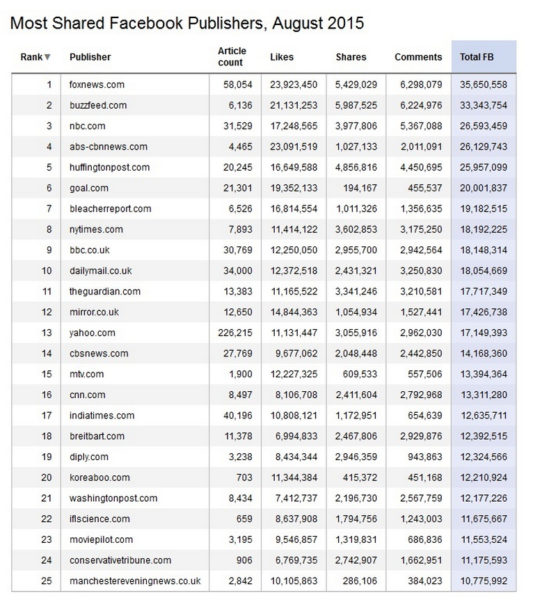Click the Total FB column header
Viewport: 533px width, 600px height.
coord(477,57)
